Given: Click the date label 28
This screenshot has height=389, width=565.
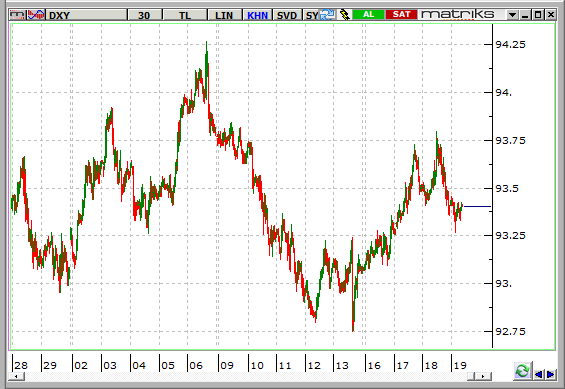Looking at the screenshot, I should (x=21, y=366).
